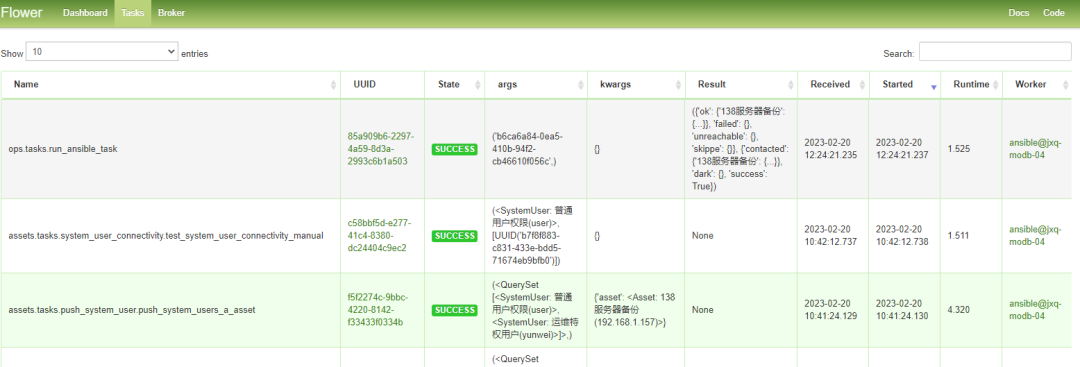Image resolution: width=1080 pixels, height=367 pixels.
Task: Open the Broker tab
Action: click(x=172, y=13)
